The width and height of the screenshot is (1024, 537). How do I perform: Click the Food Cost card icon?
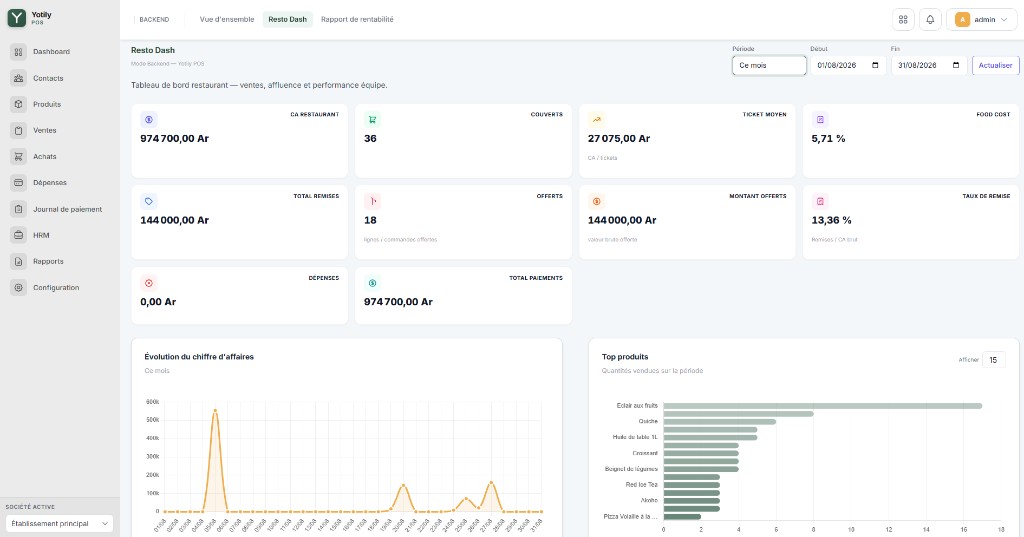[x=820, y=120]
